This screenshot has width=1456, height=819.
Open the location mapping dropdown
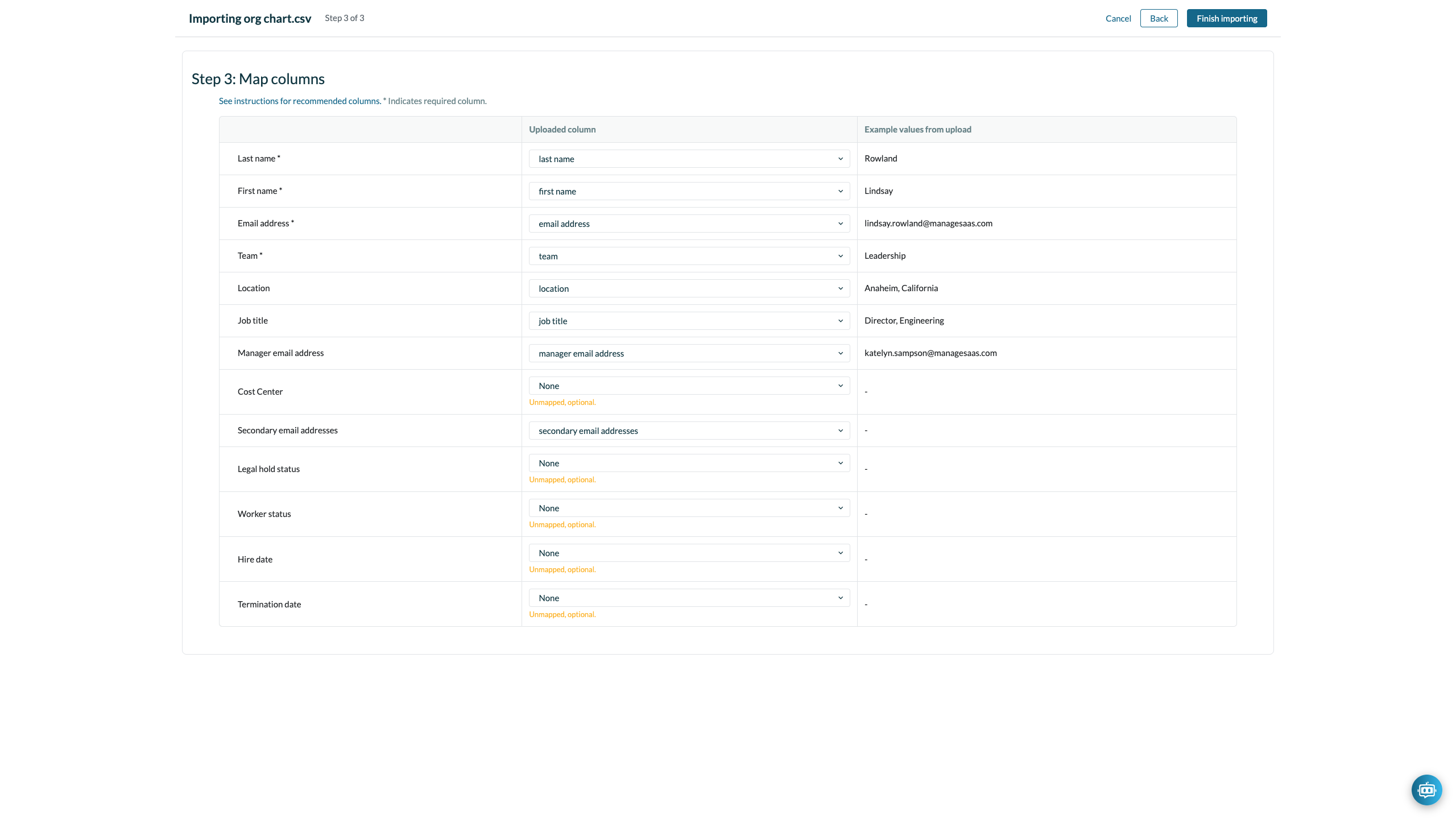tap(688, 288)
